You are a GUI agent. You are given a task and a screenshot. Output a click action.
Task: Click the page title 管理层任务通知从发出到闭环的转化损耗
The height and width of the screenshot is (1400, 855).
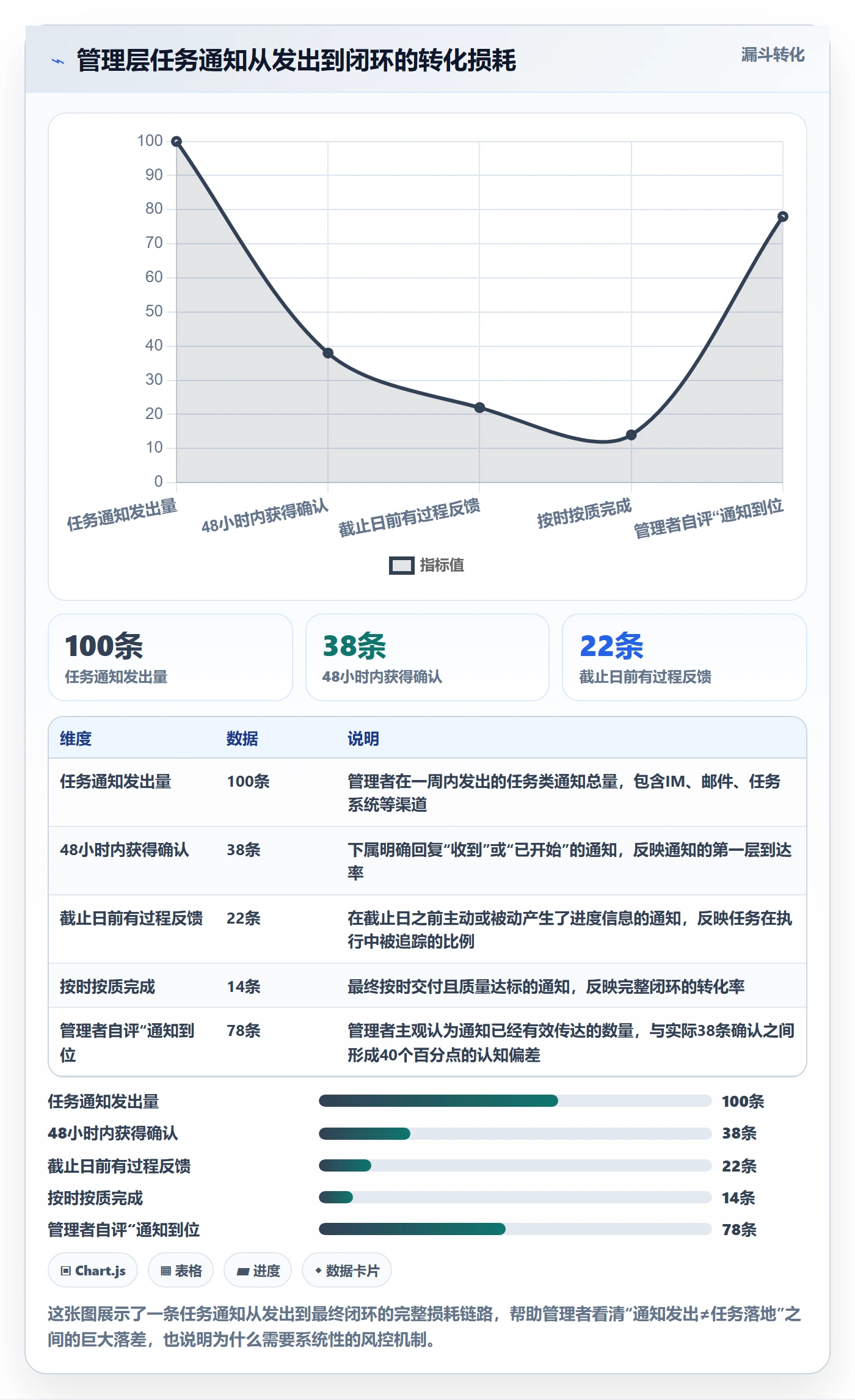point(296,60)
